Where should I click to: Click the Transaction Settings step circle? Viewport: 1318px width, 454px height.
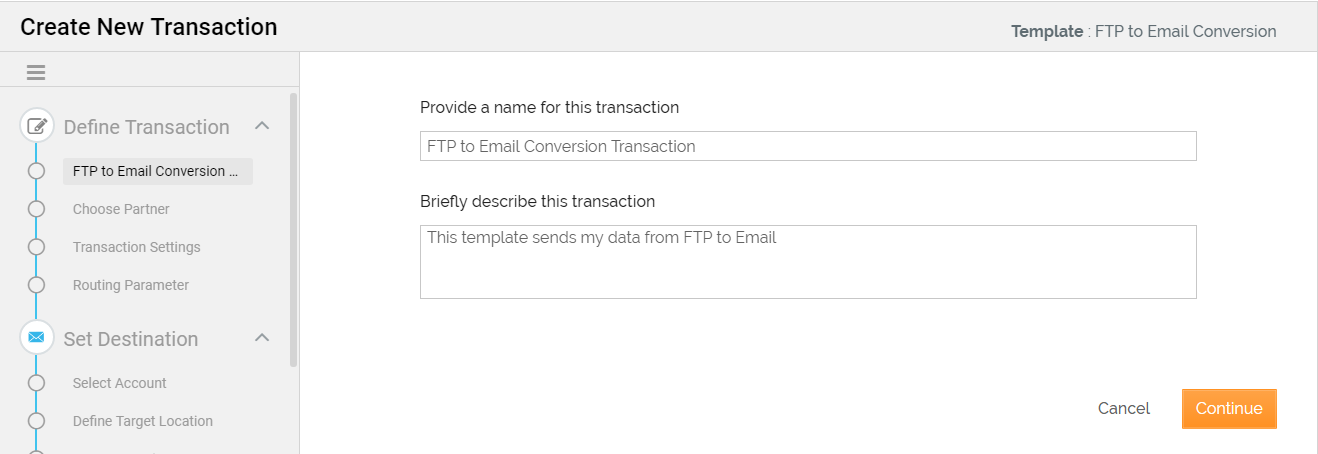point(37,247)
